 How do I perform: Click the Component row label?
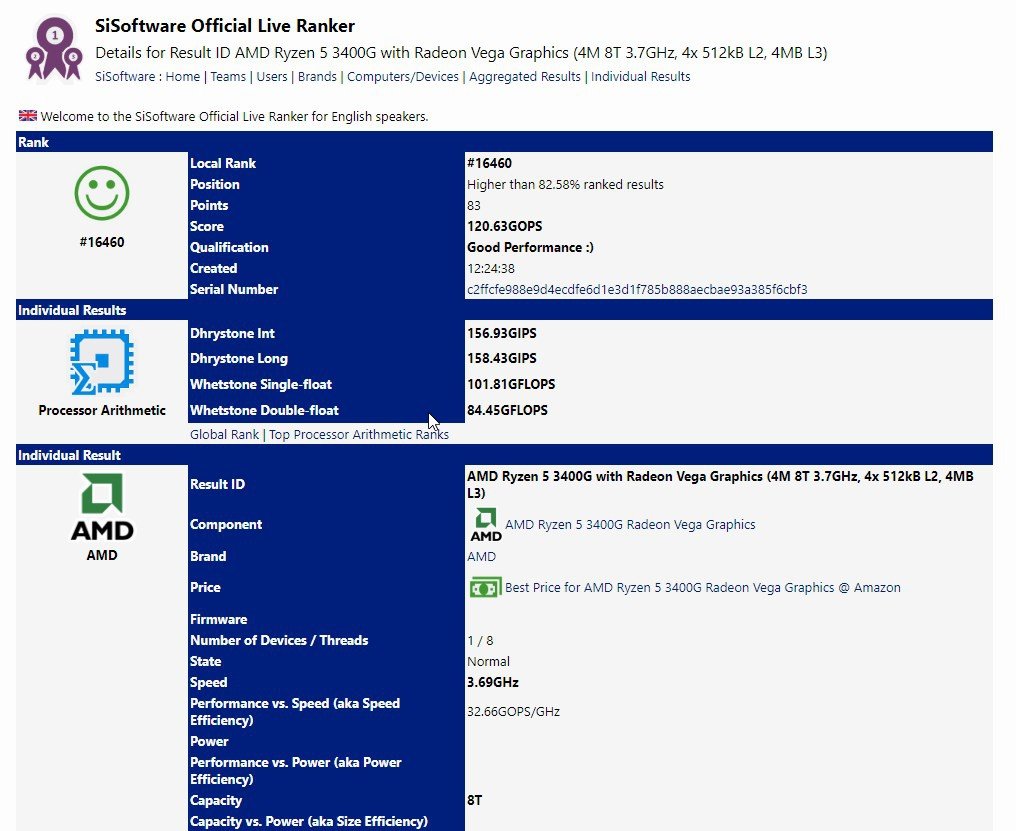point(225,524)
